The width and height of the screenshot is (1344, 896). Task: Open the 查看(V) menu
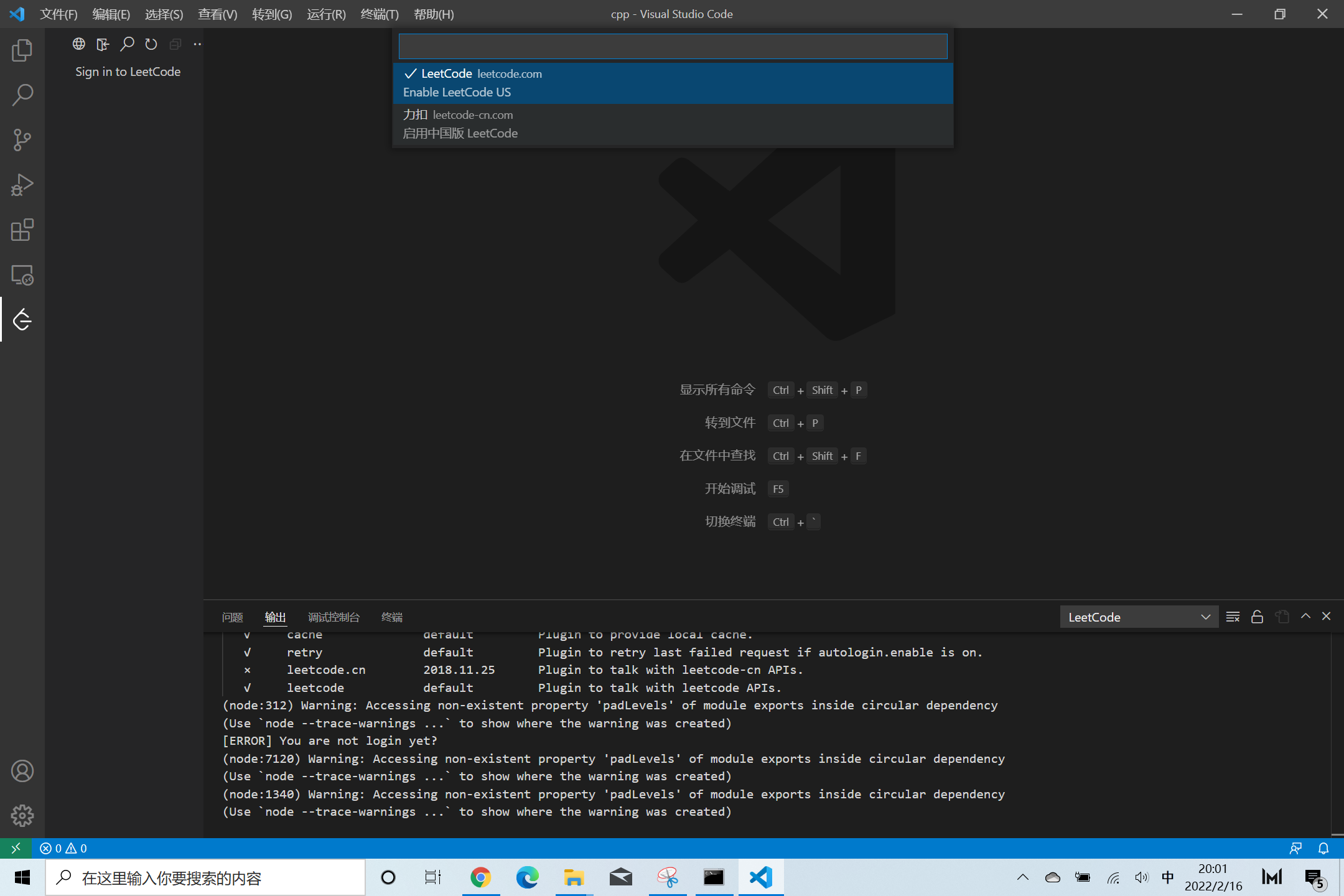pos(218,14)
